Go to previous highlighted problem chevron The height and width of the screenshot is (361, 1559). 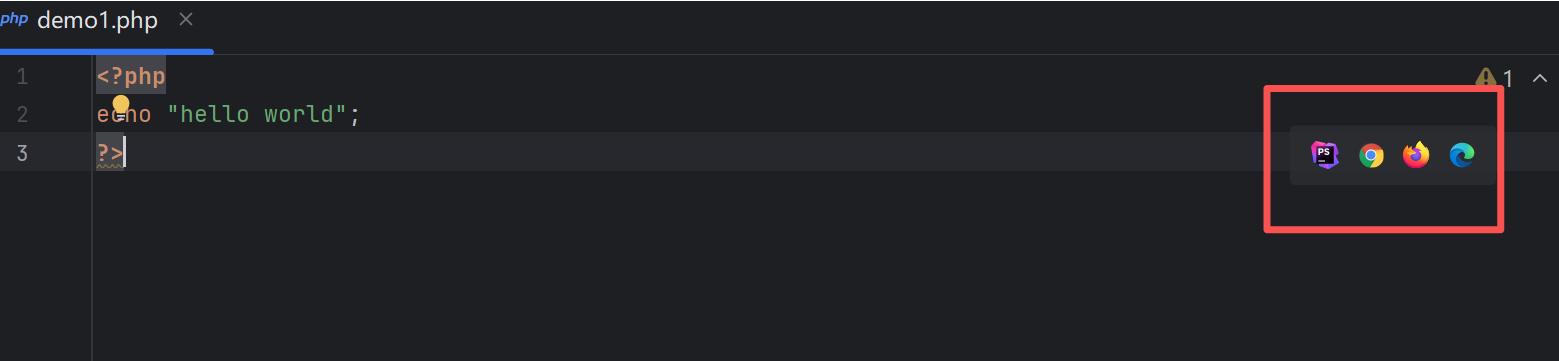coord(1540,77)
